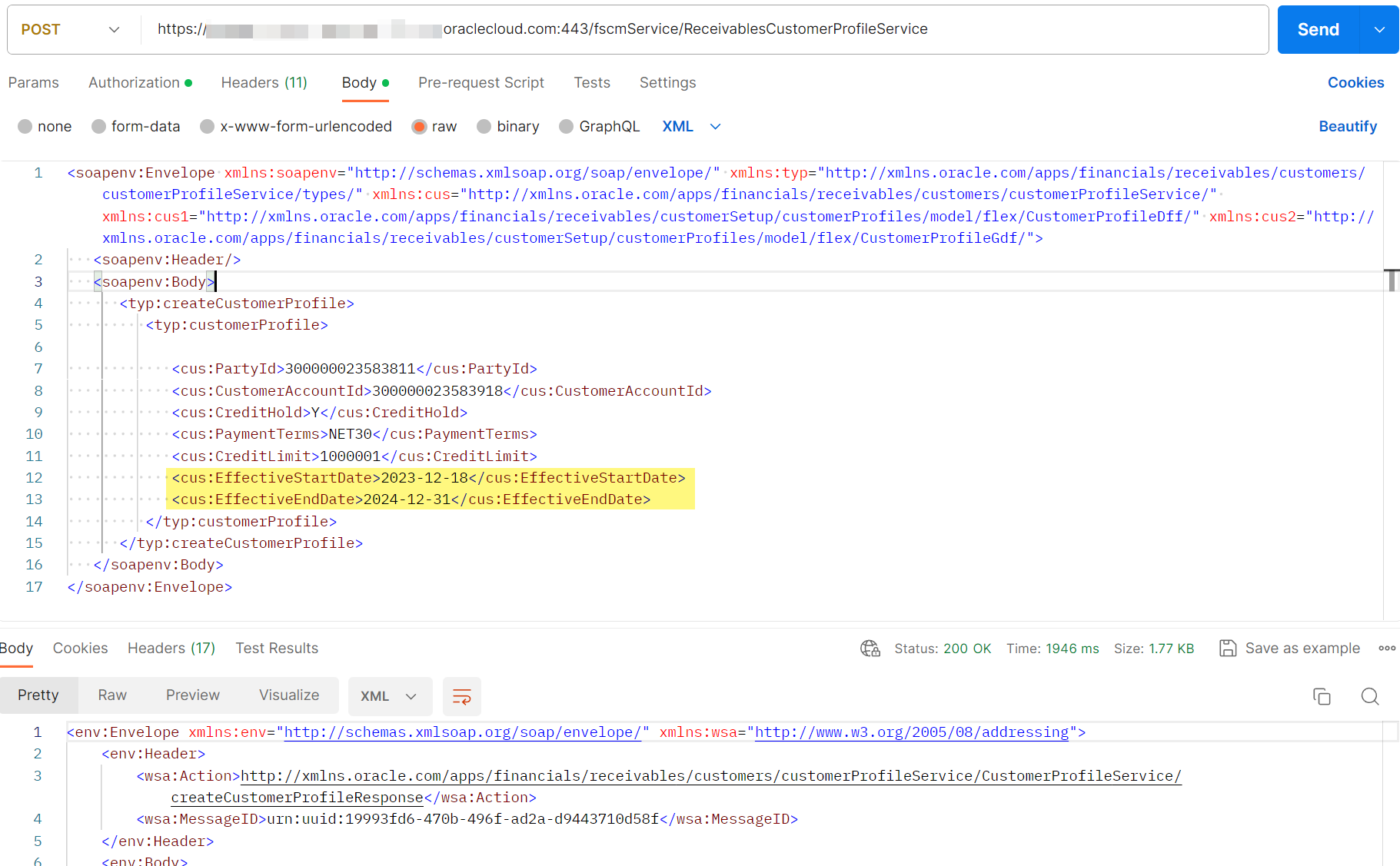Viewport: 1400px width, 866px height.
Task: Click the EffectiveStartDate line in the body
Action: click(x=429, y=478)
